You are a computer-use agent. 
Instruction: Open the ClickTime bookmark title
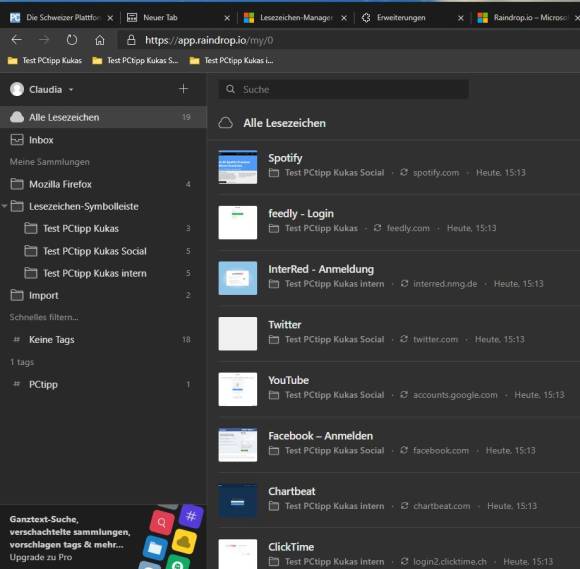(291, 547)
